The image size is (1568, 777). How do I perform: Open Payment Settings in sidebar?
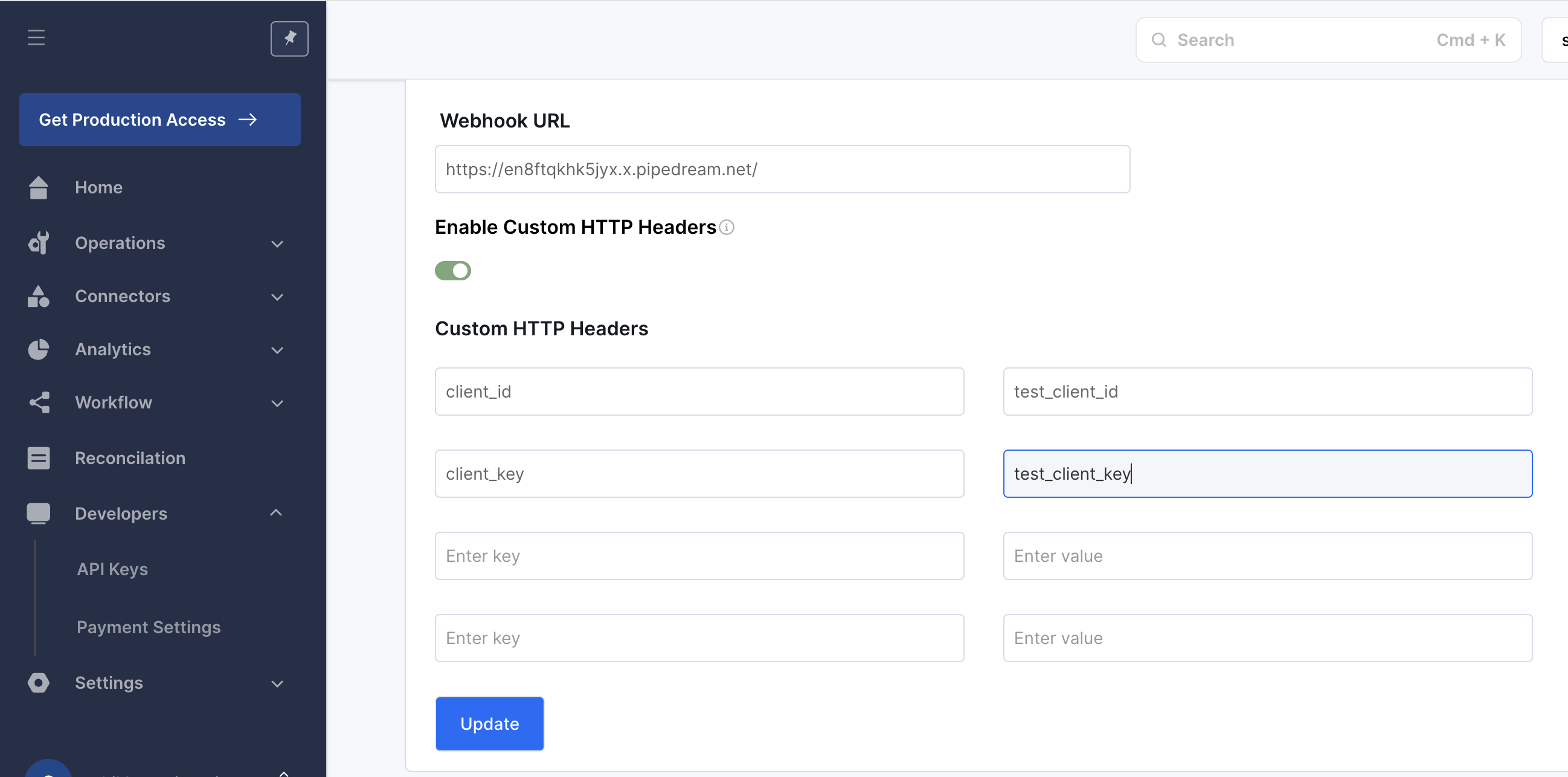pyautogui.click(x=149, y=627)
